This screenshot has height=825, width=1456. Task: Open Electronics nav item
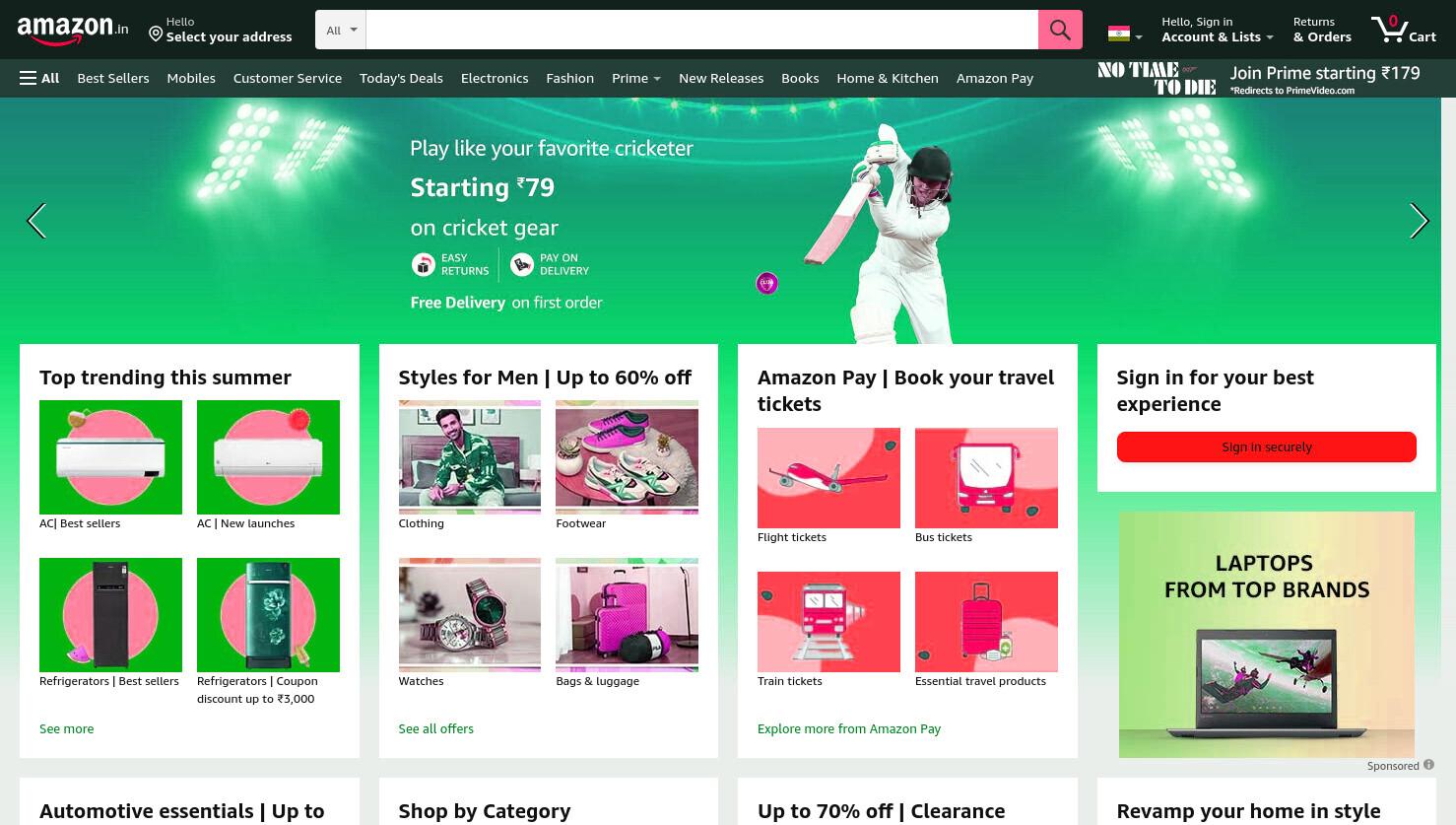pyautogui.click(x=495, y=78)
